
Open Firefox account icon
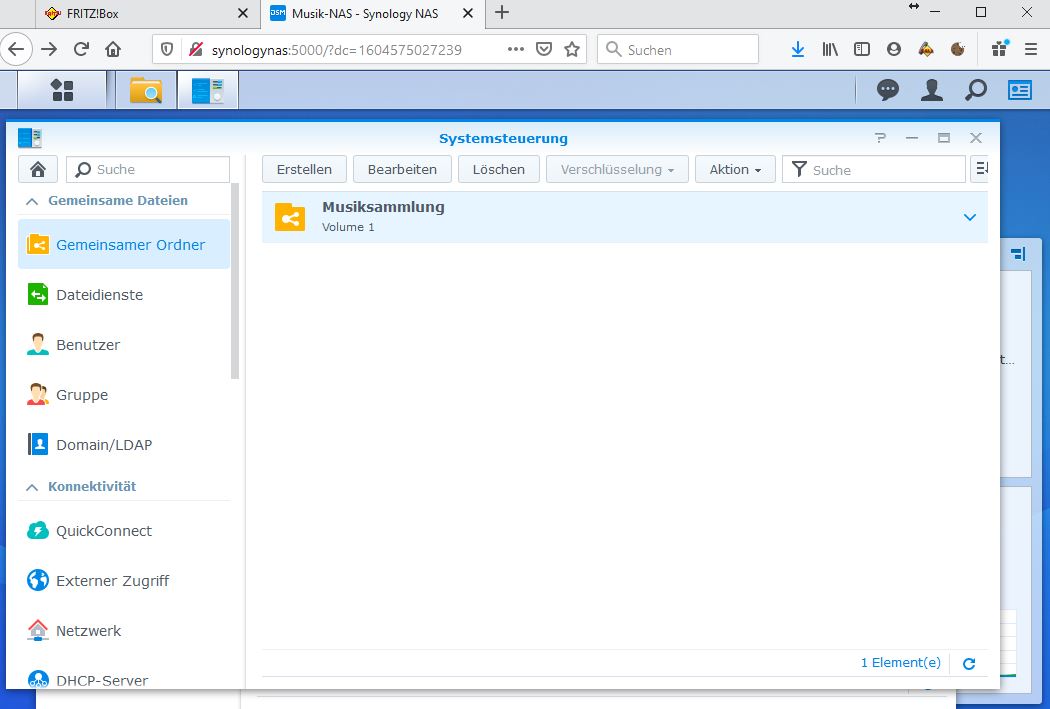coord(894,49)
